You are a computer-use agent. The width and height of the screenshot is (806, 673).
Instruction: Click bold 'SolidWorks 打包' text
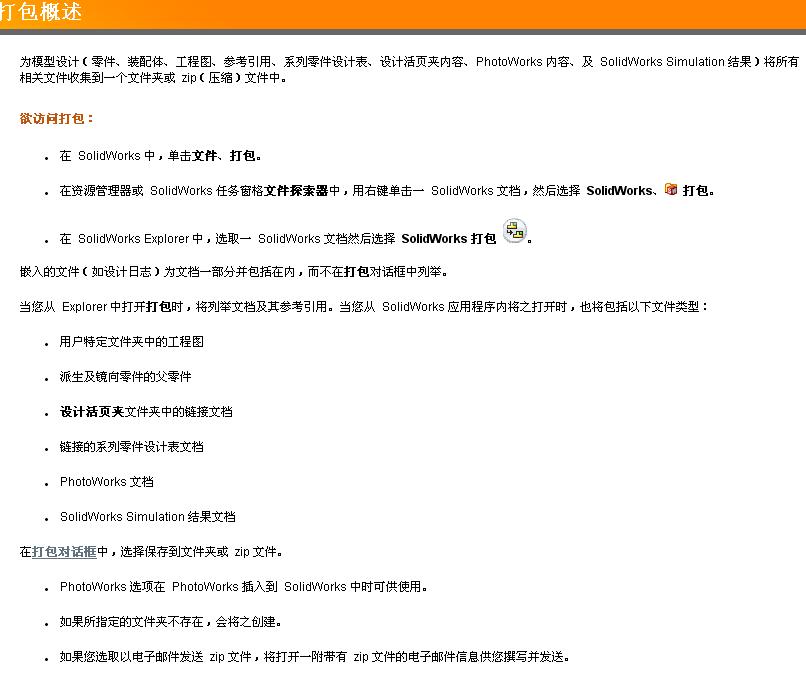pyautogui.click(x=449, y=239)
